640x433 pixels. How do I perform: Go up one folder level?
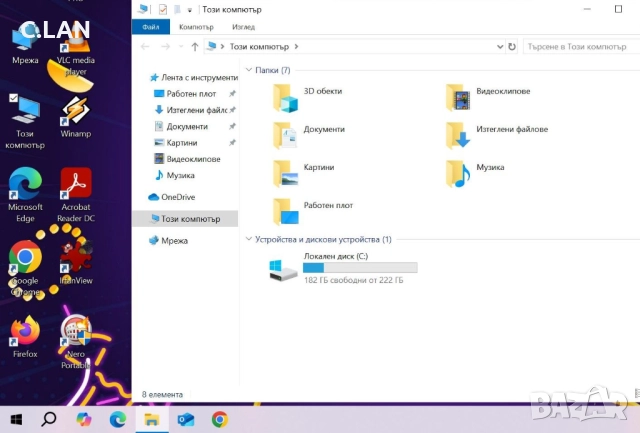point(195,47)
